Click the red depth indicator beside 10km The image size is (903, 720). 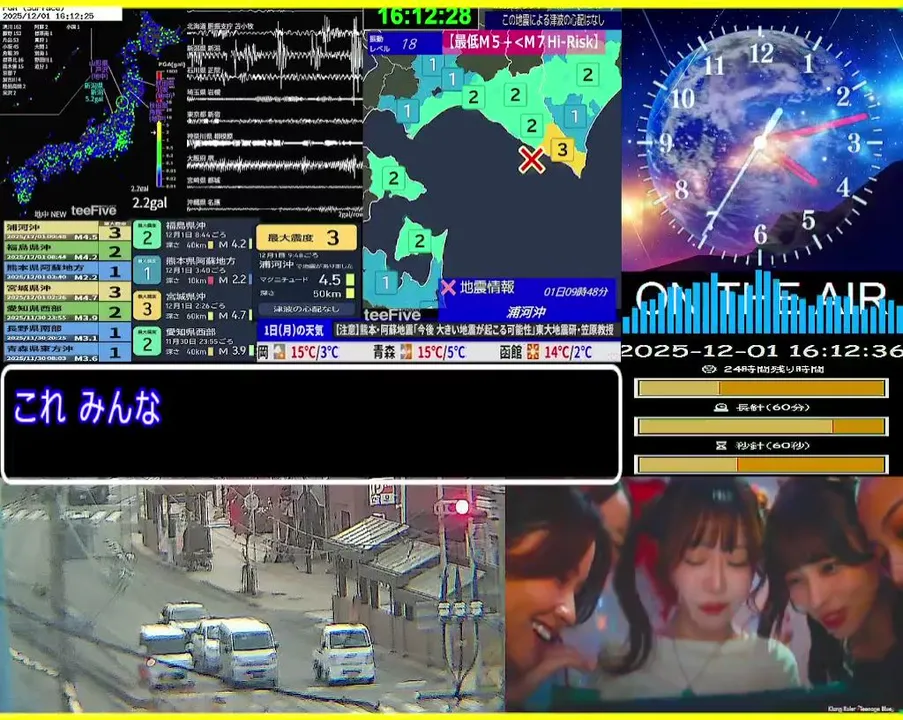pyautogui.click(x=211, y=280)
